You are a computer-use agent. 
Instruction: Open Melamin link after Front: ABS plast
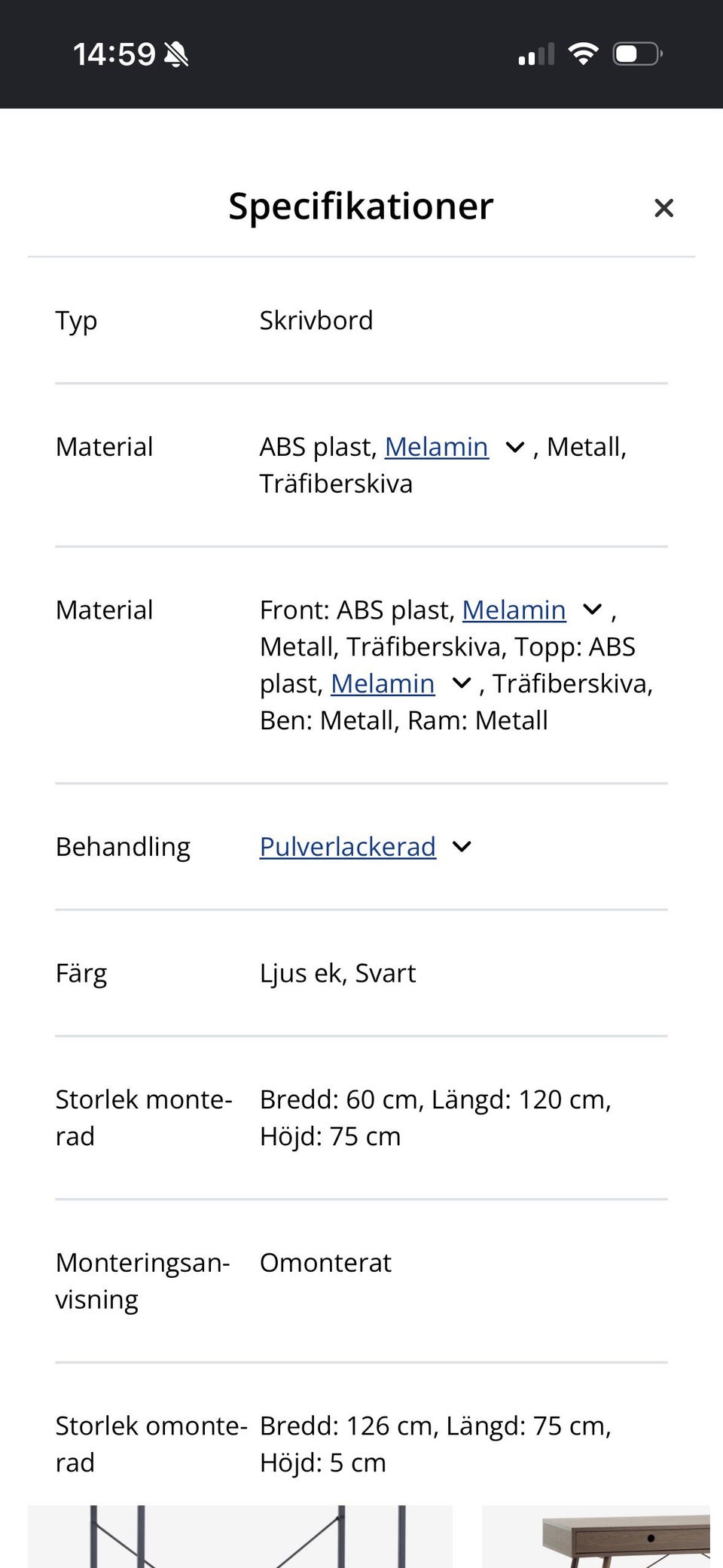(514, 610)
